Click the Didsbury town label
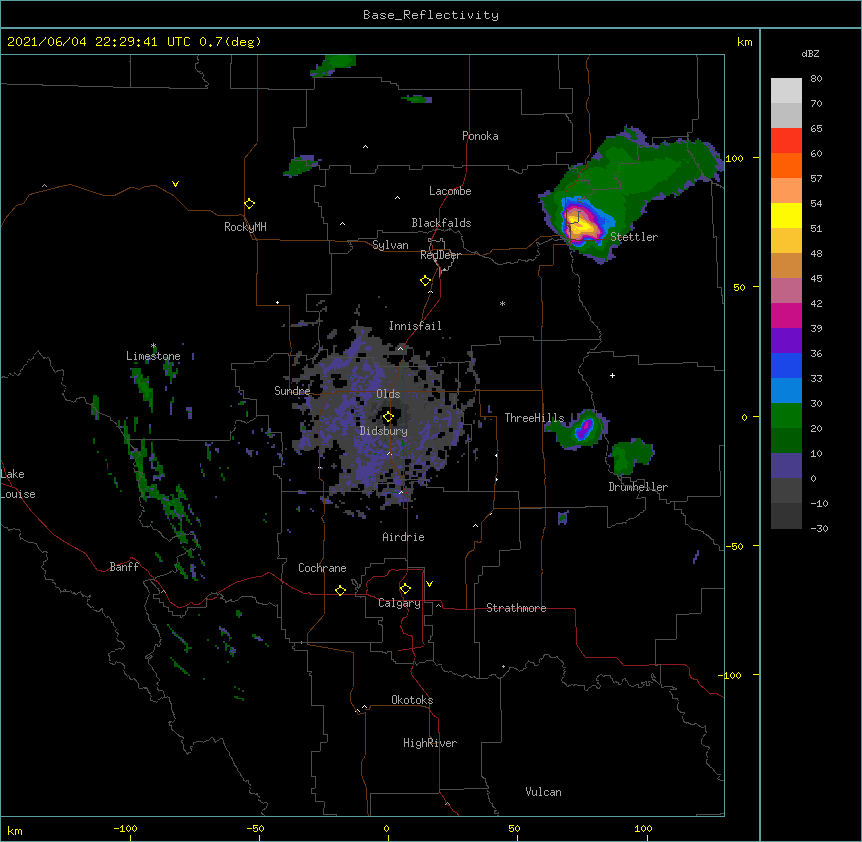This screenshot has width=862, height=842. coord(384,431)
